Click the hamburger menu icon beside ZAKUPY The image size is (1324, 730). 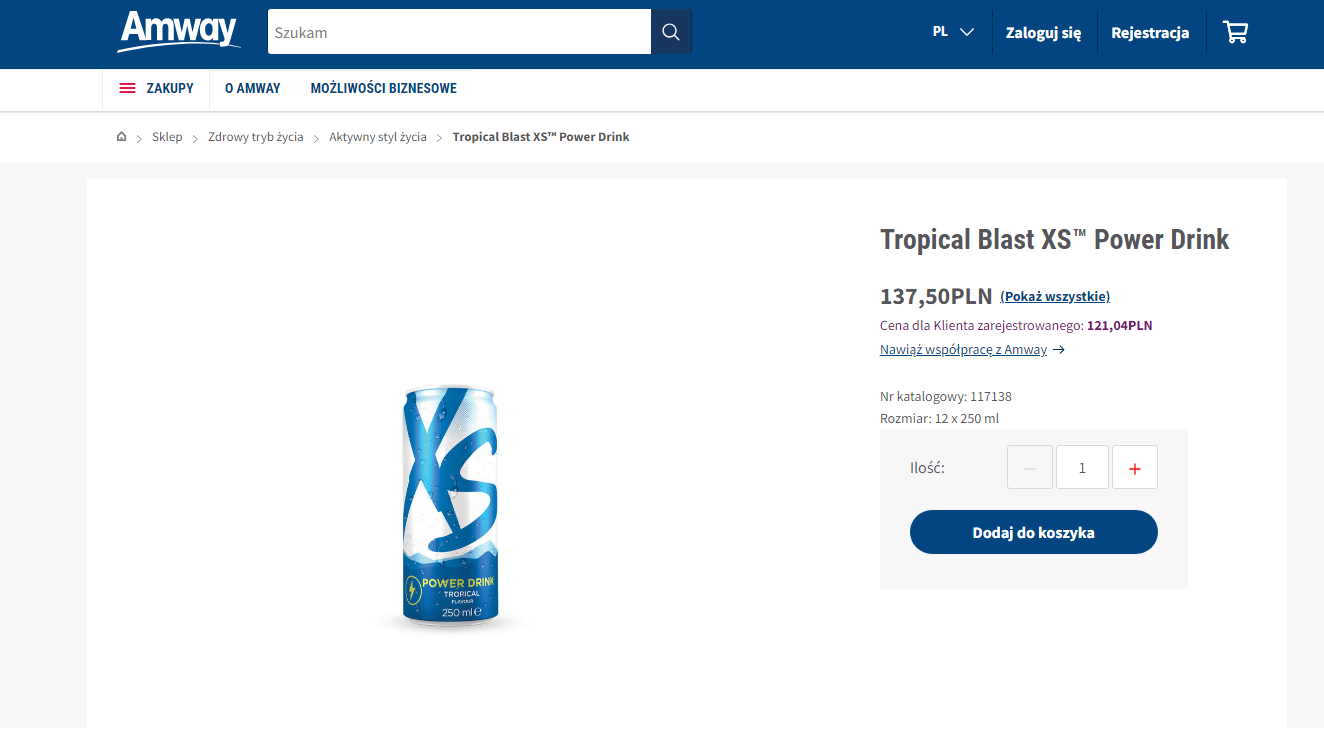coord(127,88)
